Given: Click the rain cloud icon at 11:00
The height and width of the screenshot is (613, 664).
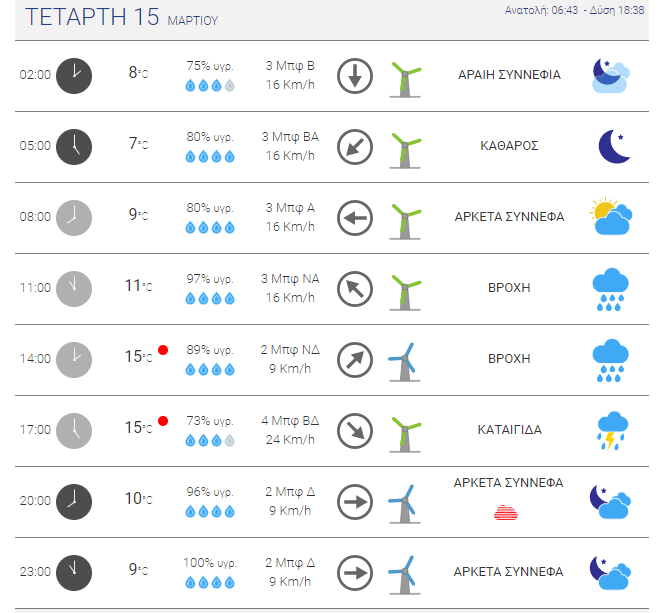Looking at the screenshot, I should [x=610, y=289].
